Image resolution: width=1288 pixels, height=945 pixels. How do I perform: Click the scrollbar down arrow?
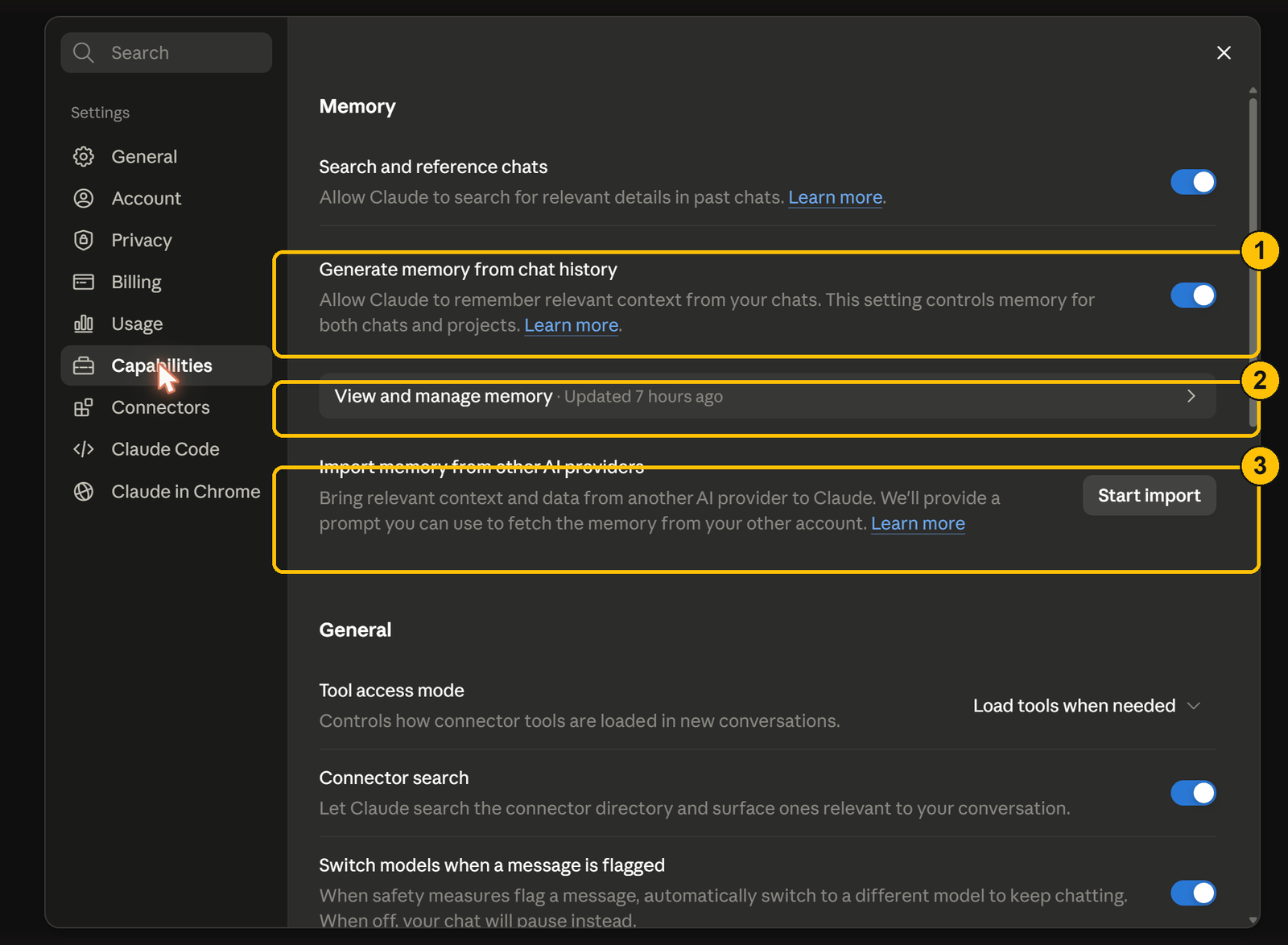pyautogui.click(x=1253, y=920)
